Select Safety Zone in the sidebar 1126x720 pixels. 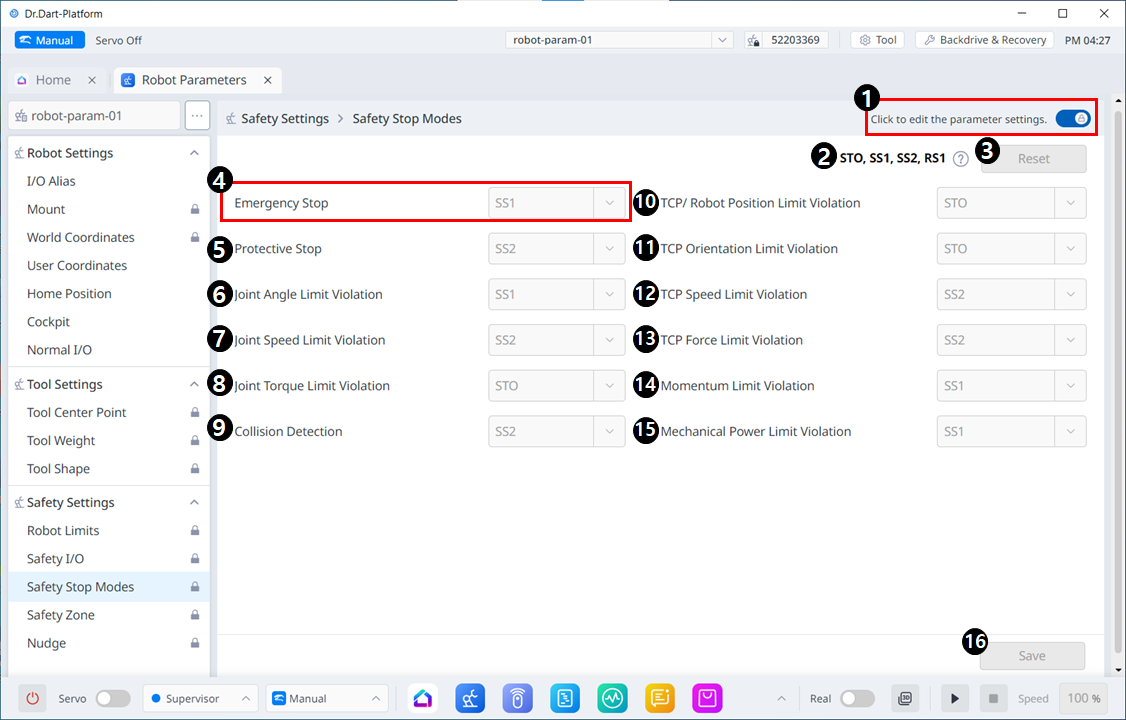pos(61,615)
